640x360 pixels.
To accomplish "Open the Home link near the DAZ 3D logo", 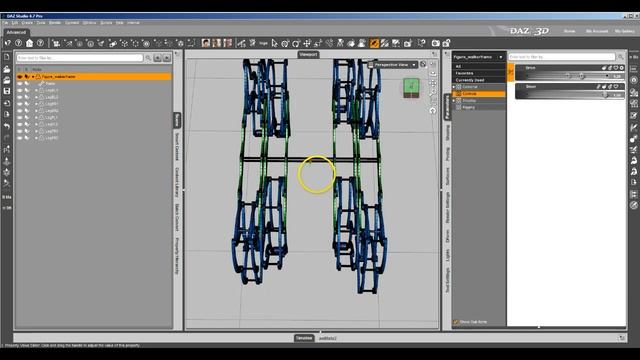I will (569, 31).
